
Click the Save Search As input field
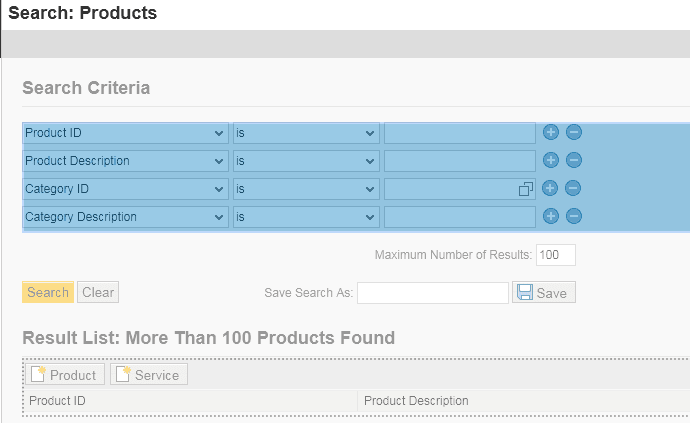(433, 293)
